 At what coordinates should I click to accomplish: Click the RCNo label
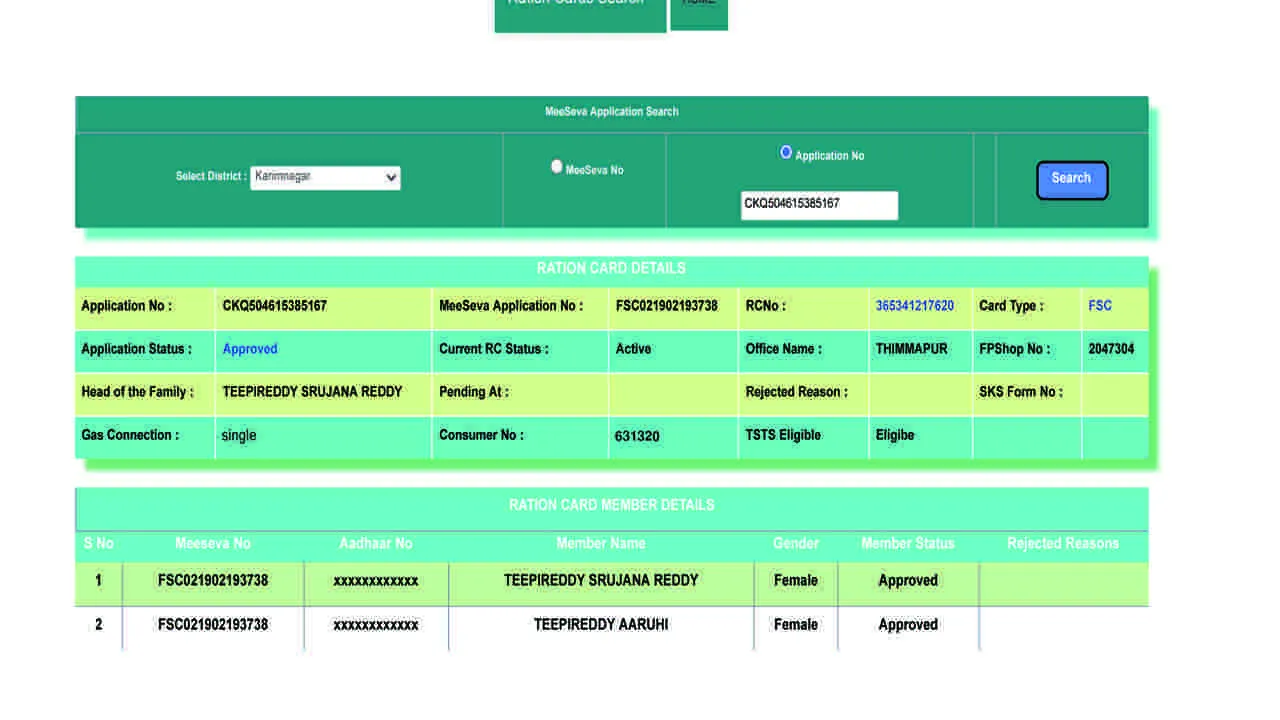766,306
